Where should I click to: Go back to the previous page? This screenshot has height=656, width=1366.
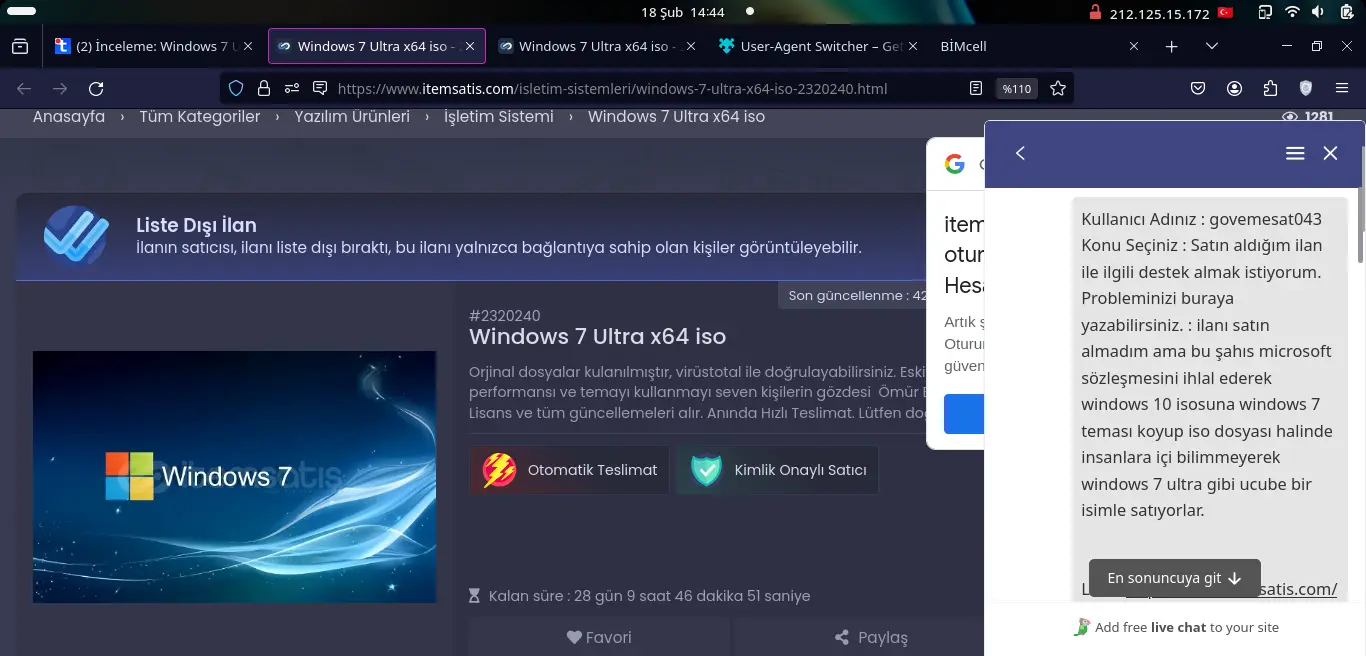[x=24, y=88]
